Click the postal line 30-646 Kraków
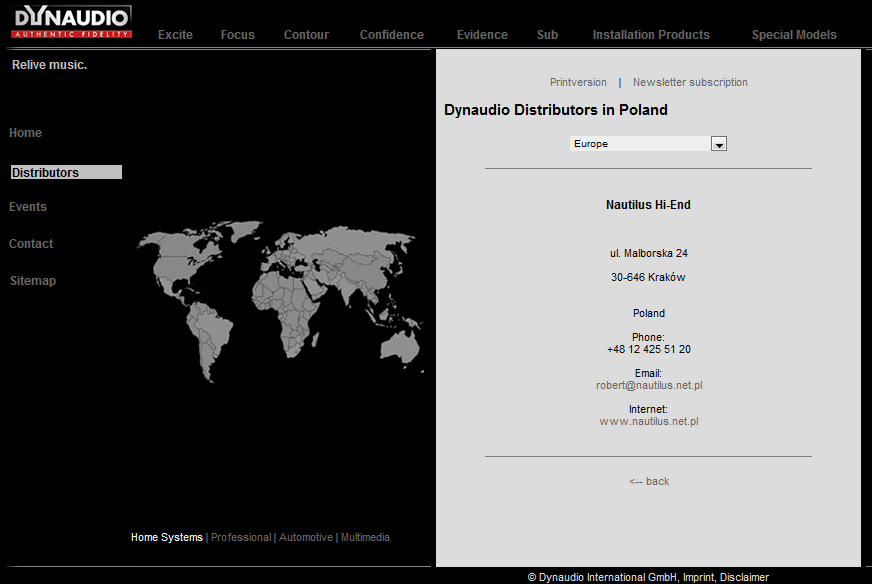The height and width of the screenshot is (584, 872). [x=648, y=278]
